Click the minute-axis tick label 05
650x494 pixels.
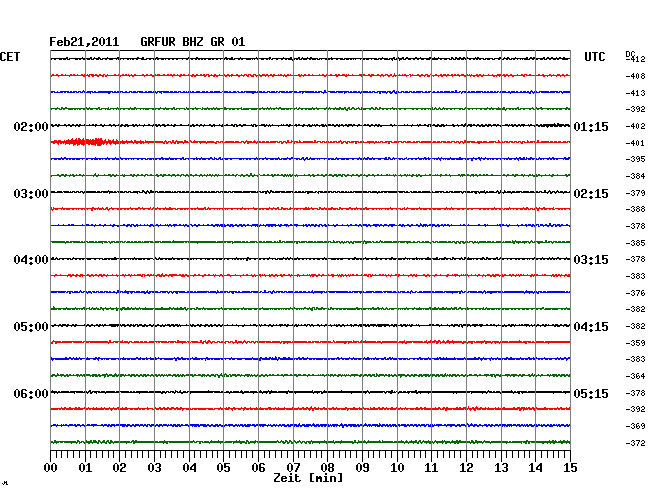(x=223, y=467)
